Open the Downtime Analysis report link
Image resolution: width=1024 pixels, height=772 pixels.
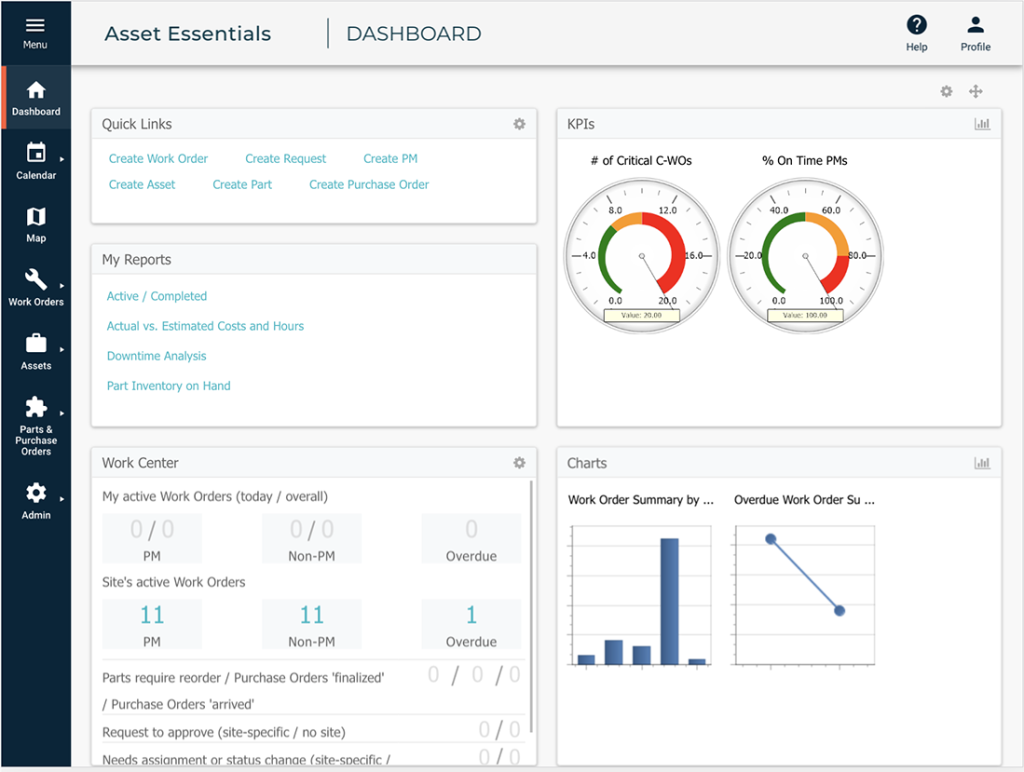click(157, 356)
